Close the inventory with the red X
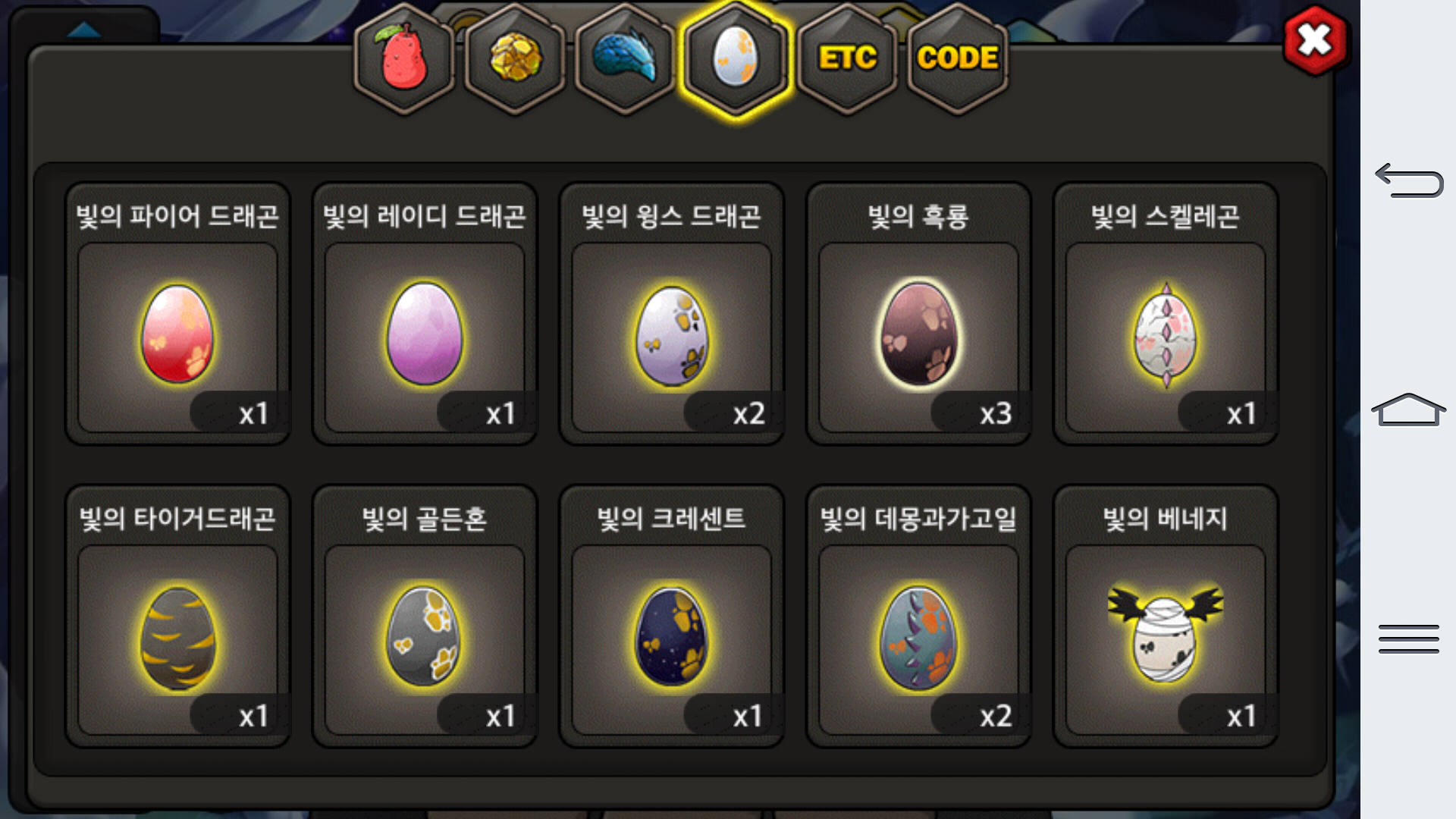Viewport: 1456px width, 819px height. tap(1315, 40)
